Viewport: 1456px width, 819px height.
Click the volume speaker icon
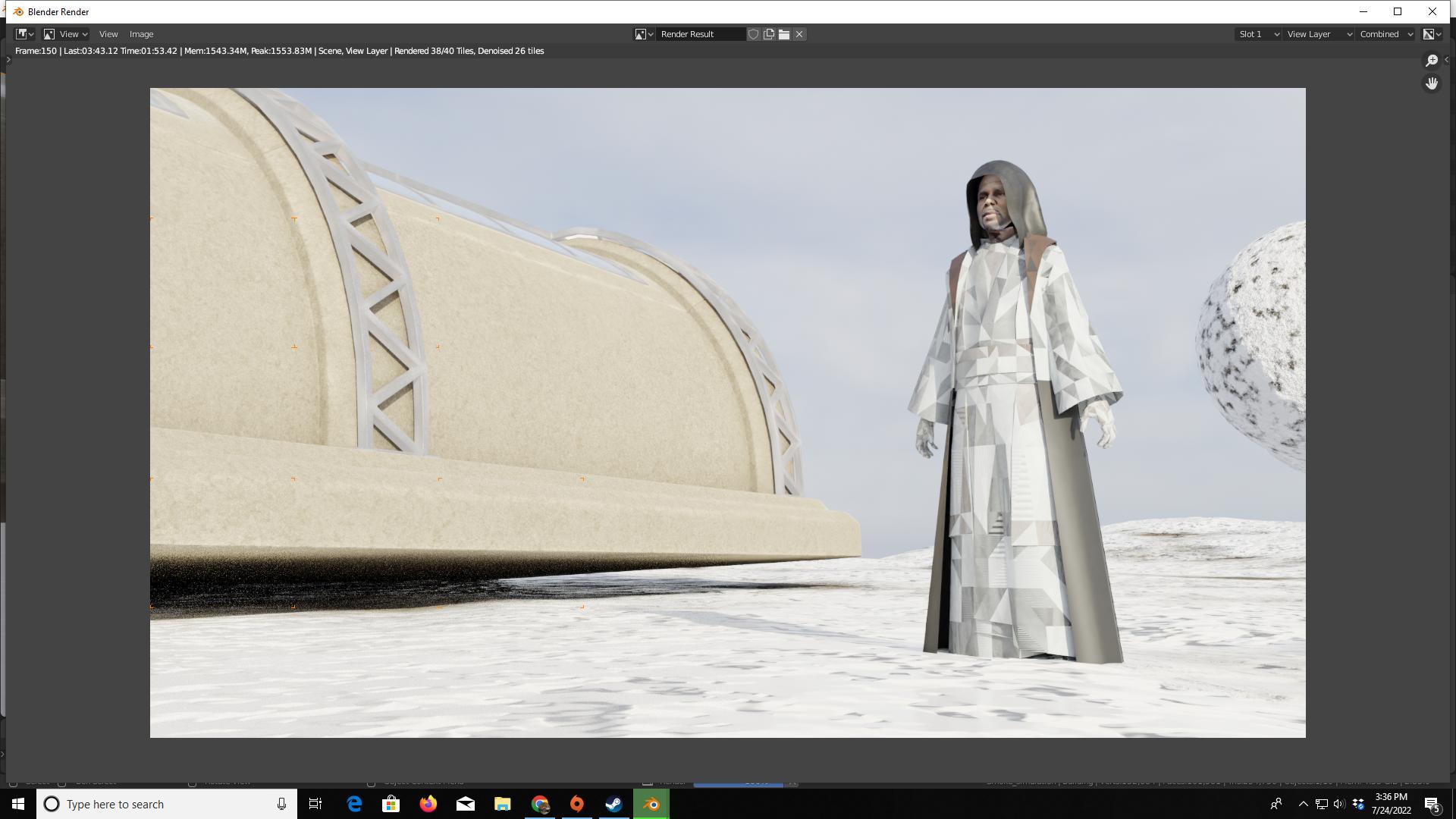pos(1338,804)
